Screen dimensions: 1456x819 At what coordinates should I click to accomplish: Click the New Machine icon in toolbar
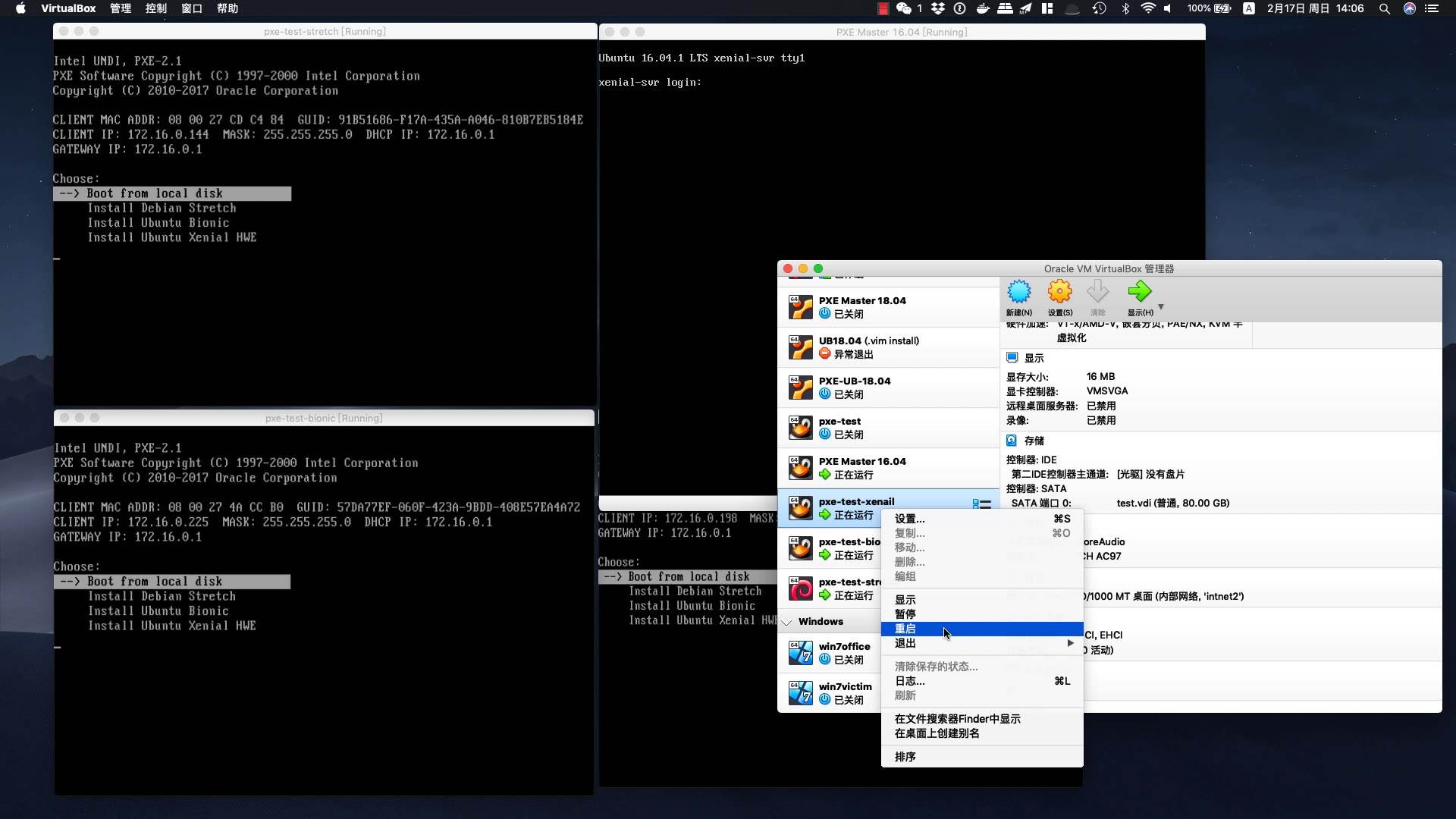coord(1019,291)
